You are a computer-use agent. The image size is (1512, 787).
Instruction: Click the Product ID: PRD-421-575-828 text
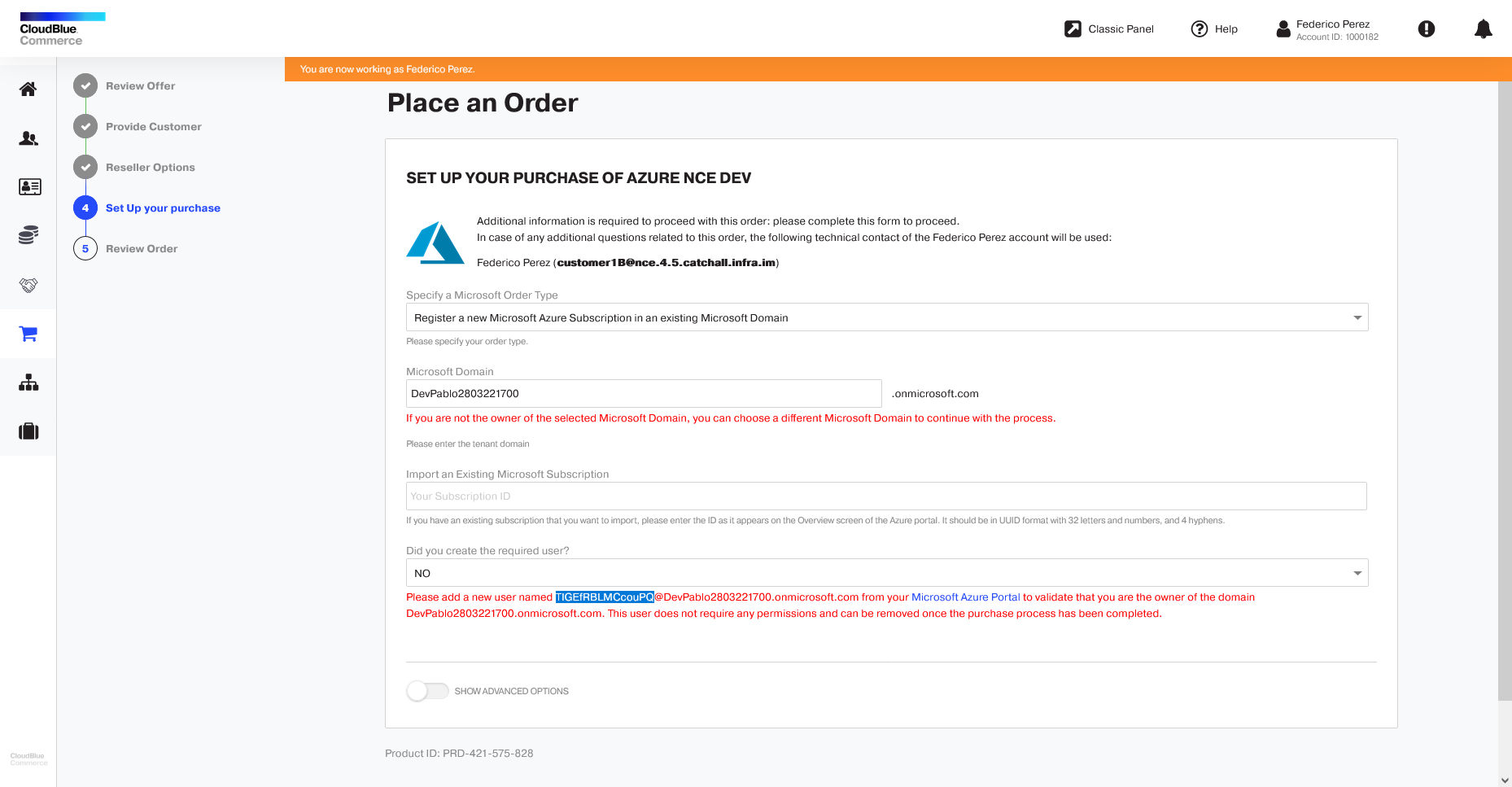tap(459, 754)
